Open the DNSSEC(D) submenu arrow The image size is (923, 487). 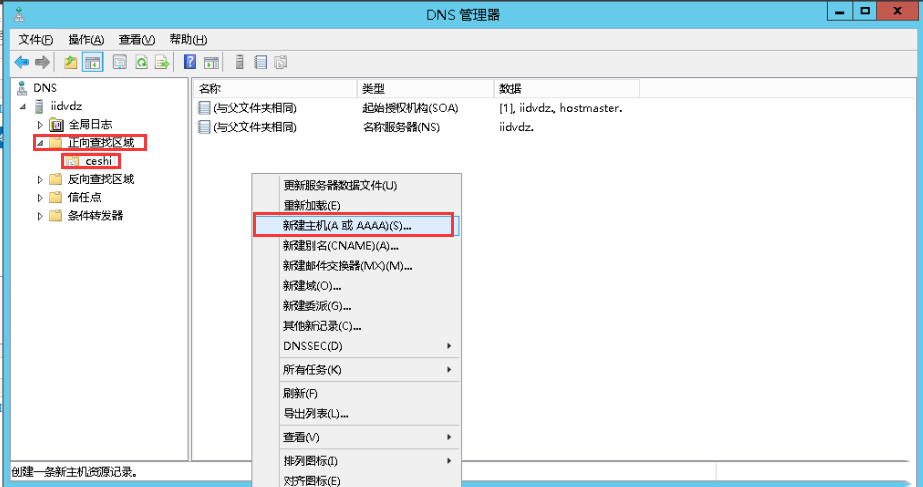pyautogui.click(x=449, y=346)
